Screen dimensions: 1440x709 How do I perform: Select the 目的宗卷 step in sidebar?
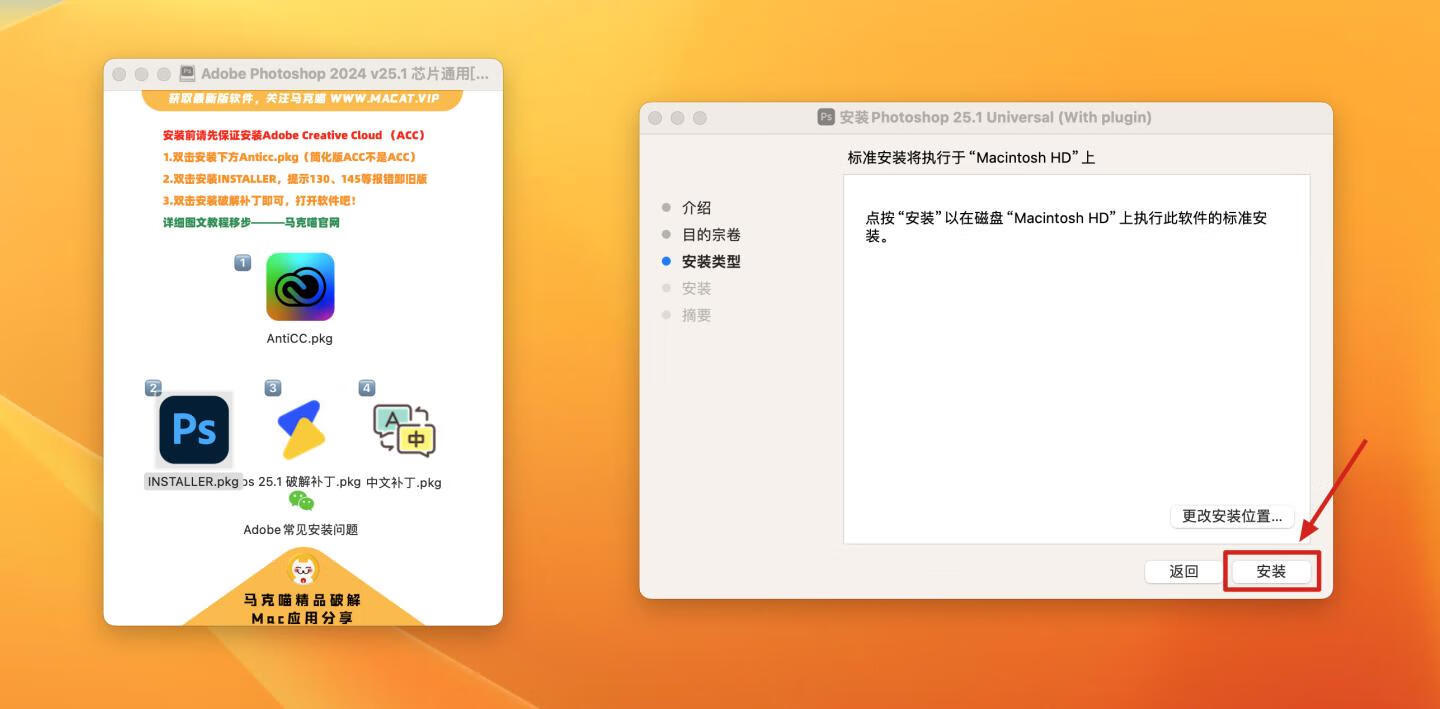(x=711, y=234)
